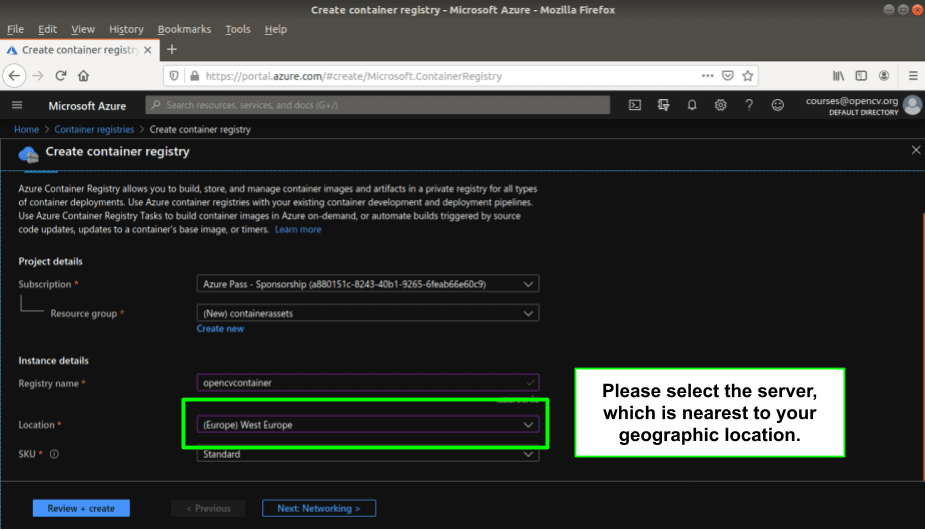Open Azure notifications bell
Viewport: 925px width, 530px height.
tap(692, 105)
